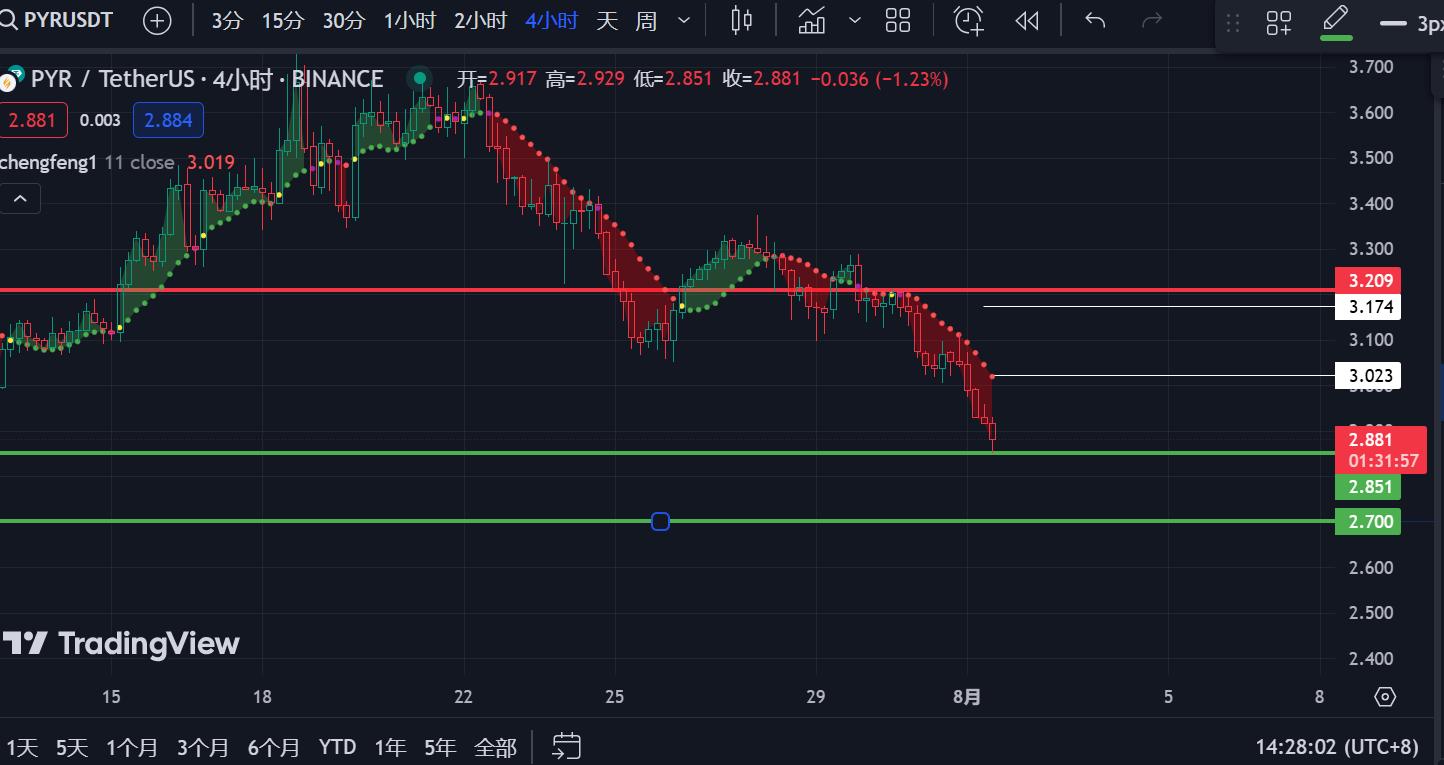Click the 0.003 spread value
This screenshot has height=765, width=1444.
[100, 120]
